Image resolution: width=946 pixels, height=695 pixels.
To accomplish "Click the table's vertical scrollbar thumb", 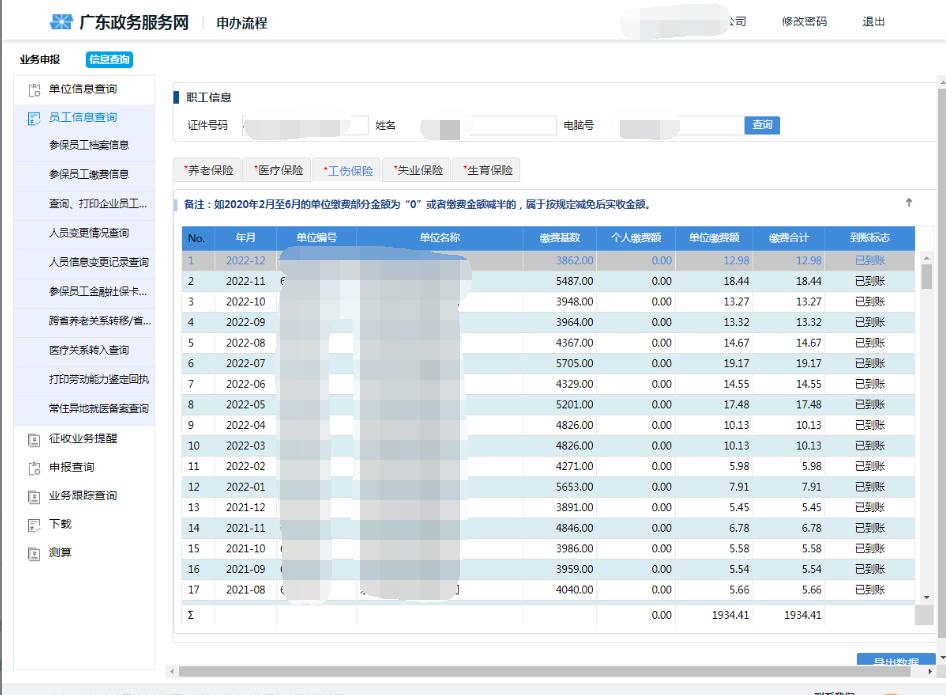I will point(927,277).
